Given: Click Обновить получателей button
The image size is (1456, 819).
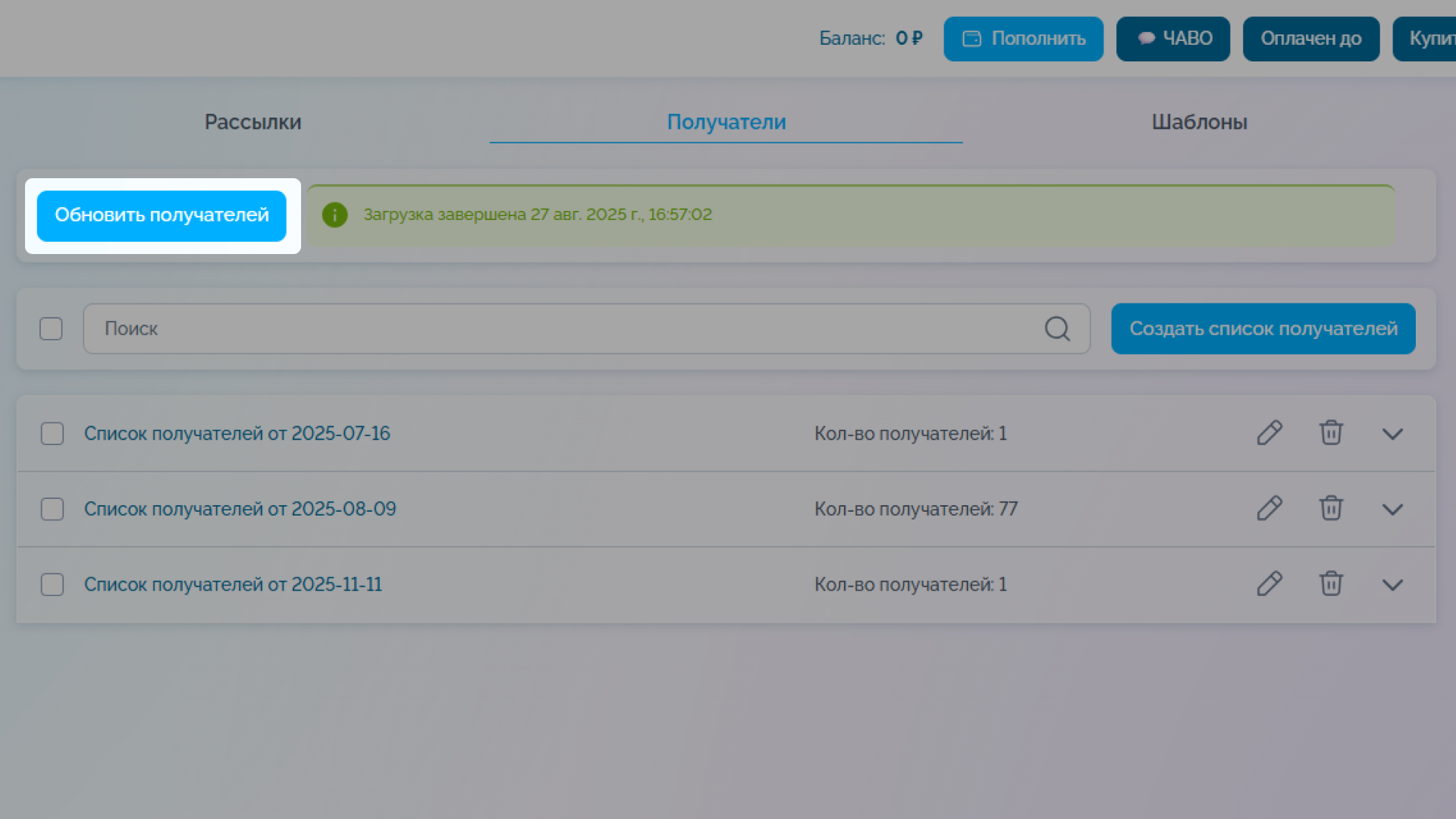Looking at the screenshot, I should coord(162,216).
